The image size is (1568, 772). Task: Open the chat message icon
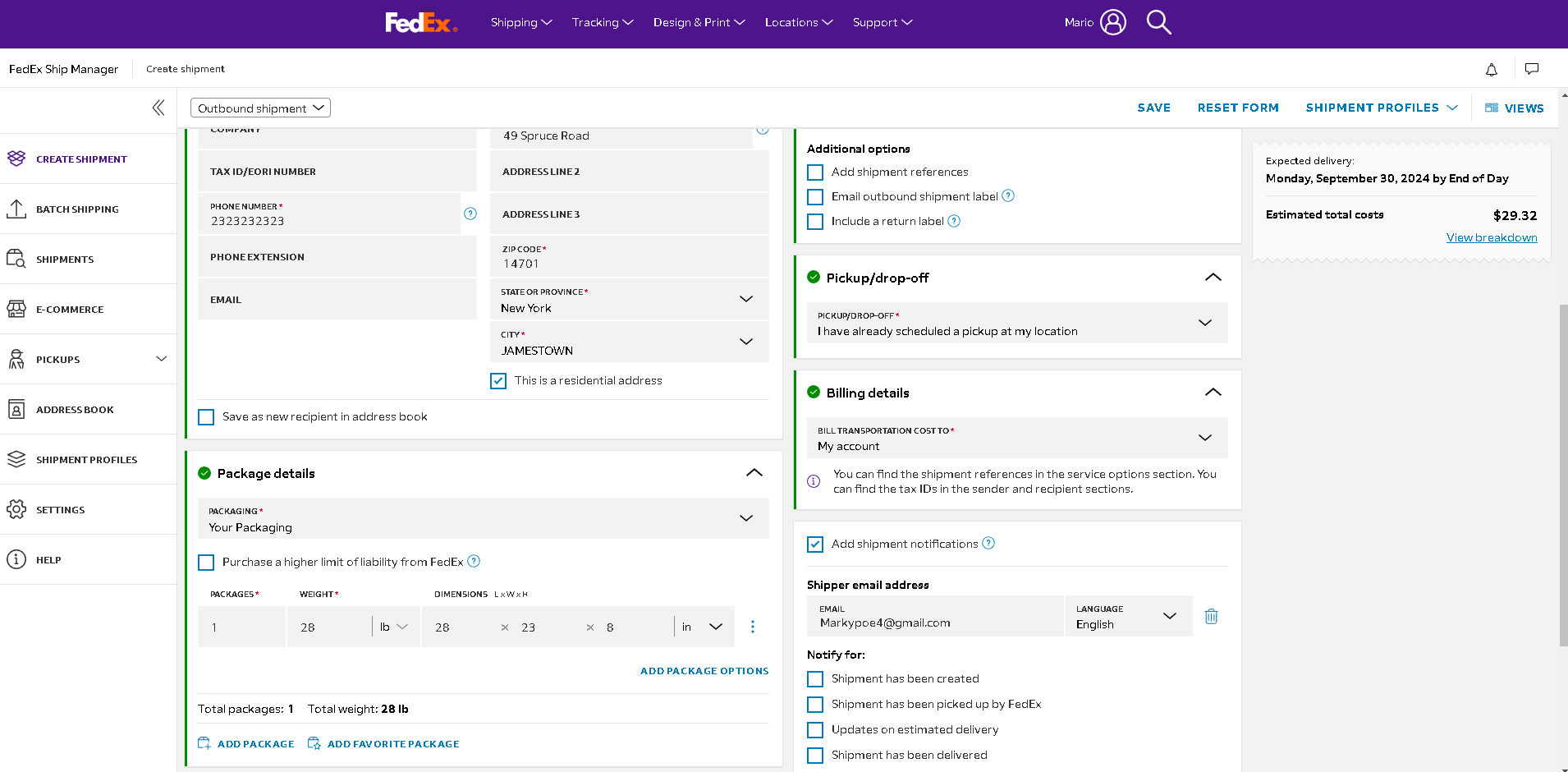(1532, 69)
